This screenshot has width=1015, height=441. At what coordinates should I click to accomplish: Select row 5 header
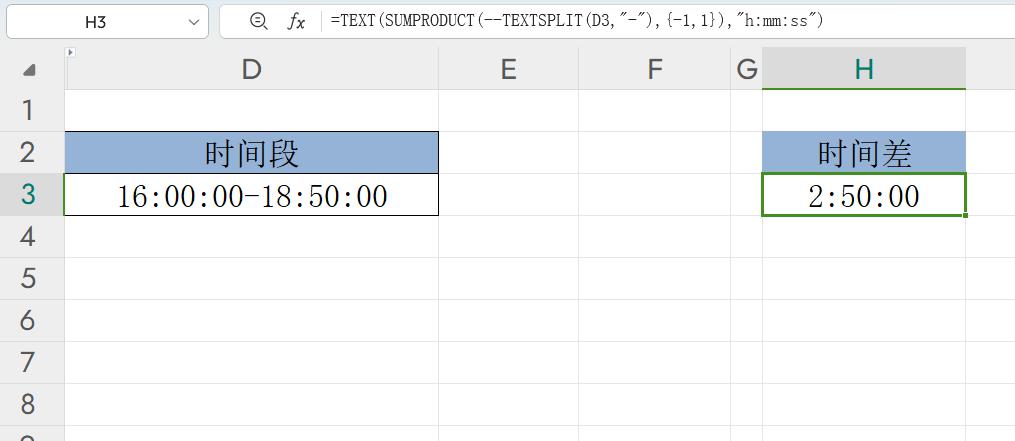pos(28,278)
